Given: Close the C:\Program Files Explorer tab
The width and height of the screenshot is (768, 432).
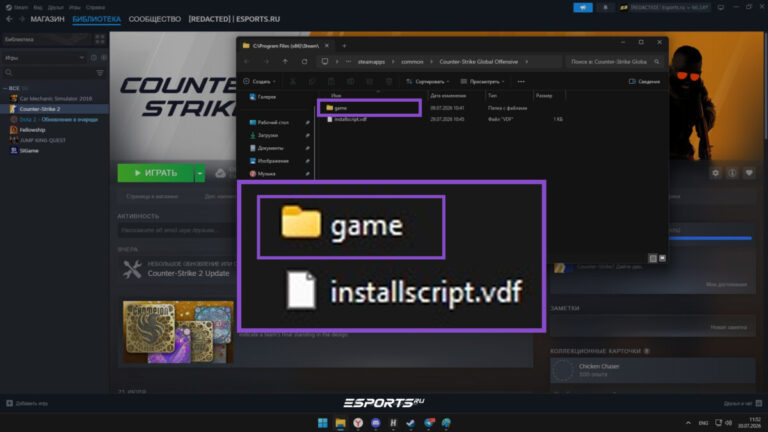Looking at the screenshot, I should tap(327, 46).
